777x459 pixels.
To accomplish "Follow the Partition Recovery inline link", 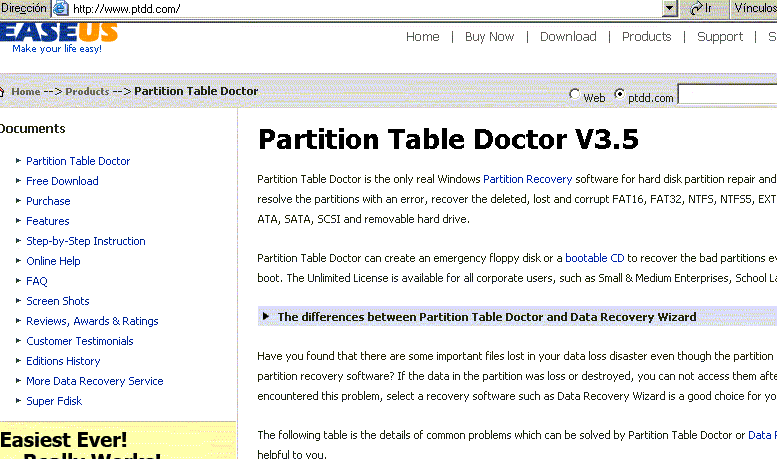I will pyautogui.click(x=527, y=179).
